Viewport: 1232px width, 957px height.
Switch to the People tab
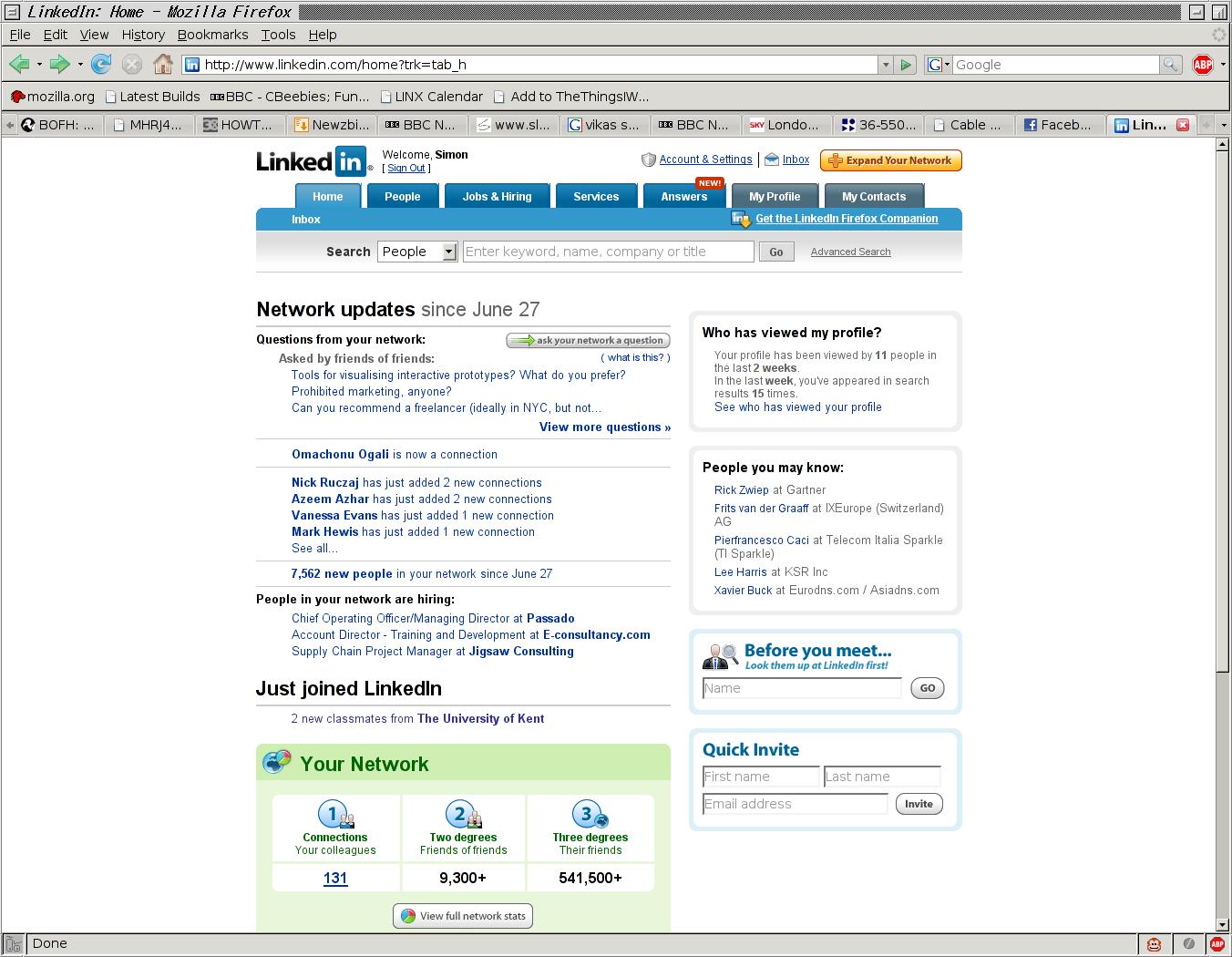(402, 196)
